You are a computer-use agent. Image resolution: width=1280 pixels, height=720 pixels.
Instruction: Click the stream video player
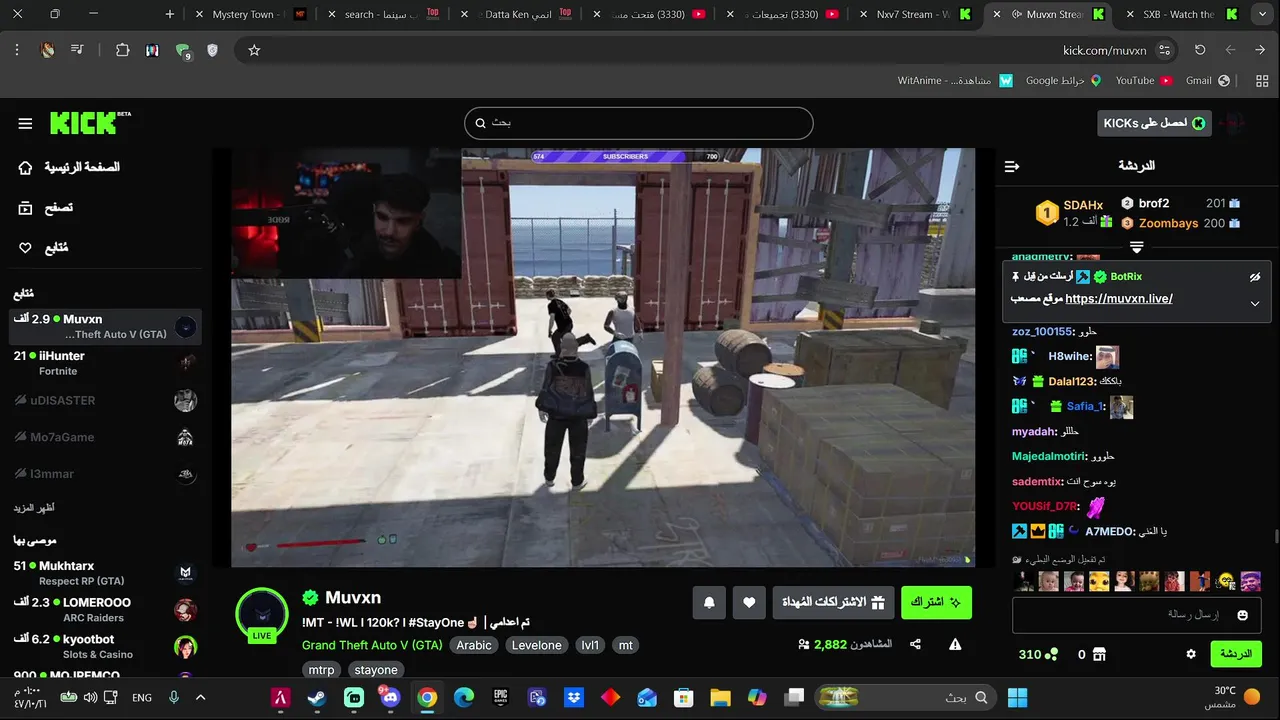tap(603, 357)
